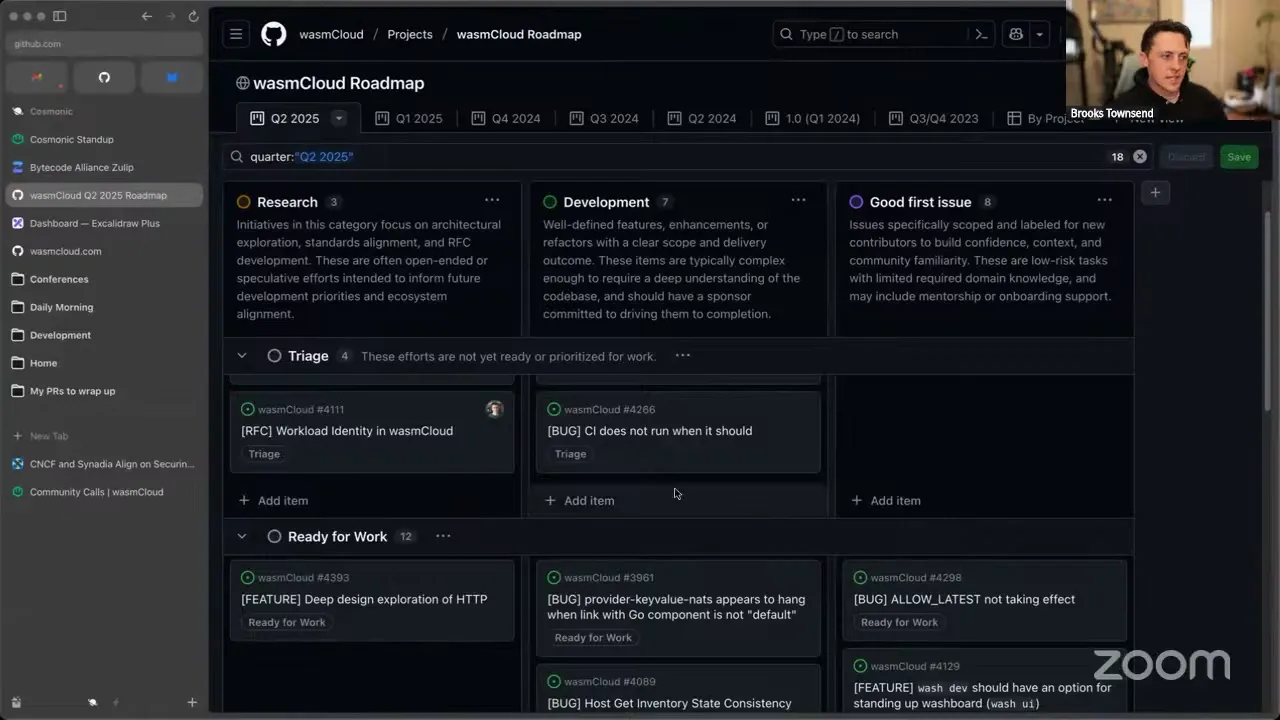Open the archive icon at sidebar bottom

coord(16,702)
